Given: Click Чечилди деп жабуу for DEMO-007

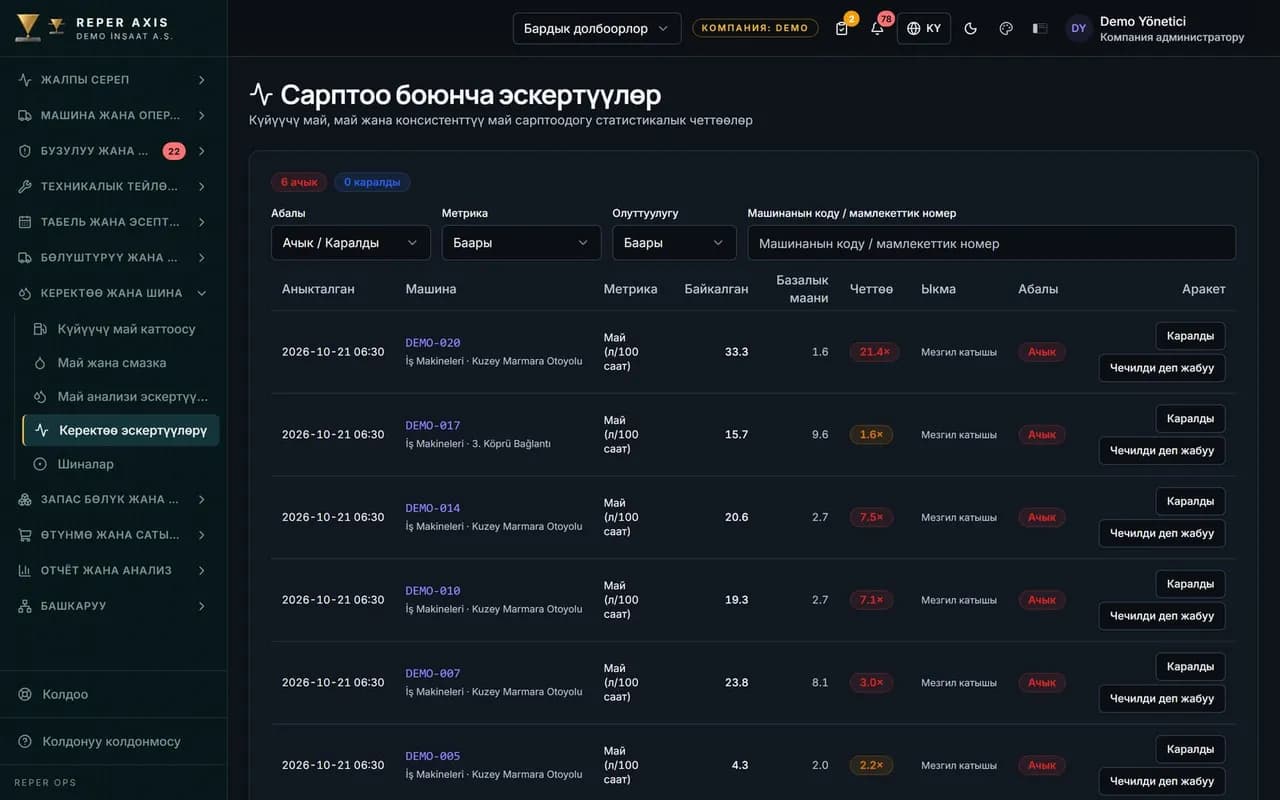Looking at the screenshot, I should (1162, 699).
